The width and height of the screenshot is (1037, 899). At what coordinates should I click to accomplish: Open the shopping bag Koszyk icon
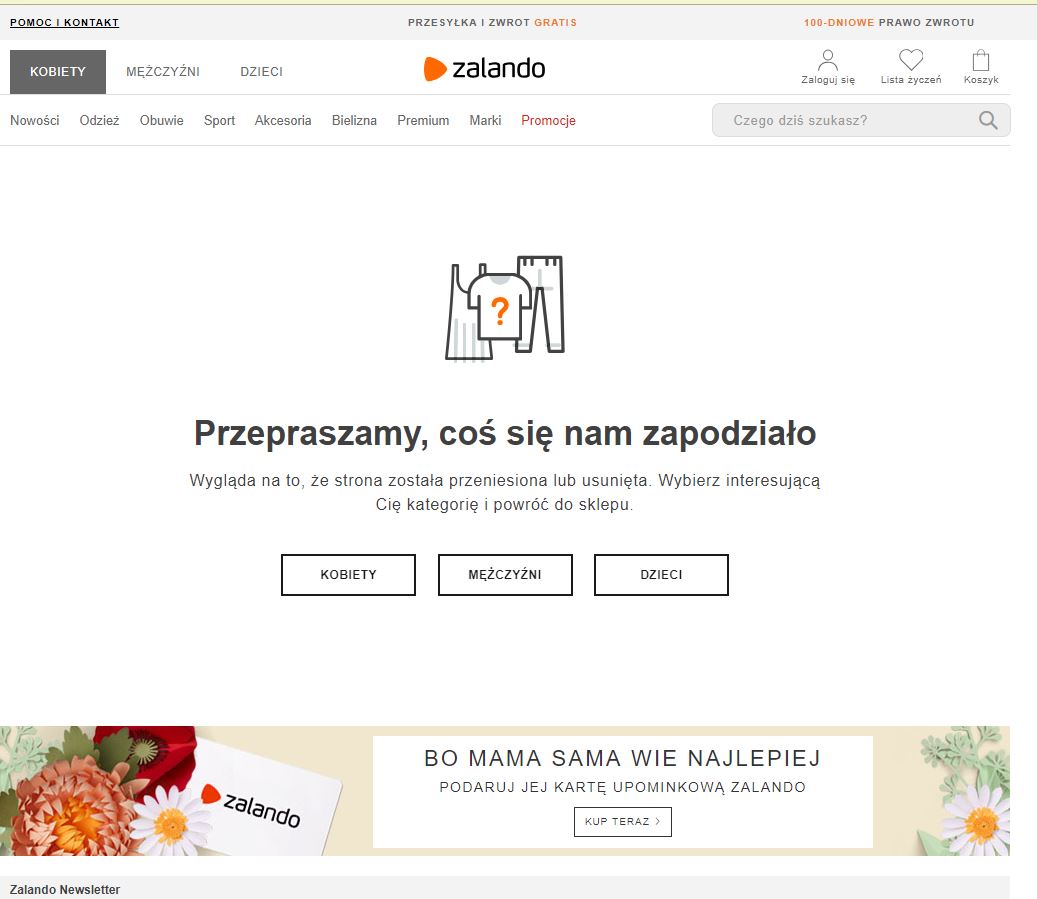click(980, 61)
